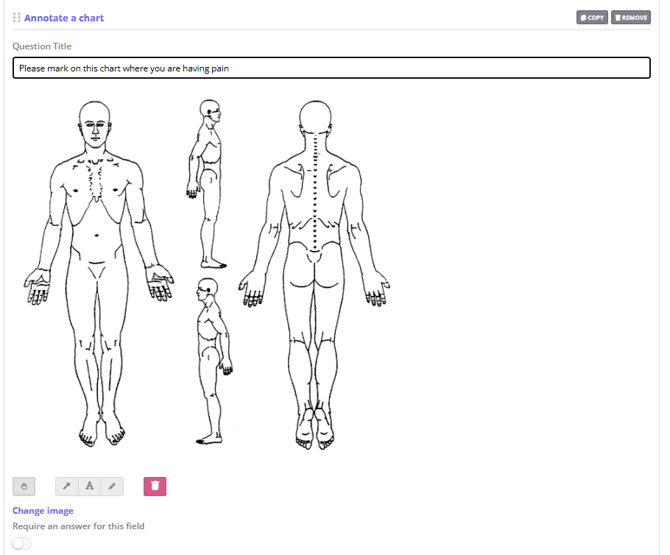670x555 pixels.
Task: Toggle Require an answer for this field
Action: click(x=22, y=543)
